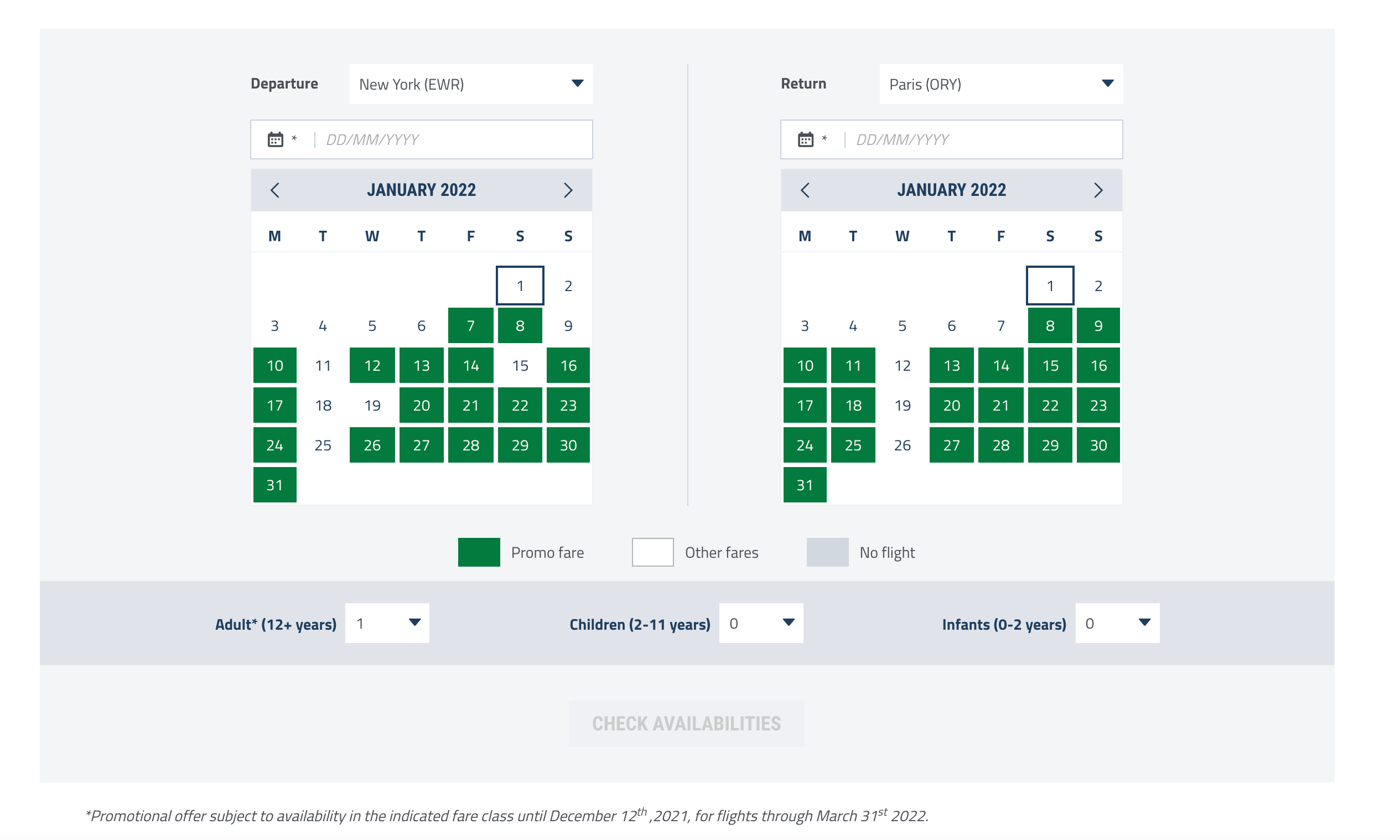Go to previous month in return calendar
Image resolution: width=1400 pixels, height=840 pixels.
pos(805,190)
